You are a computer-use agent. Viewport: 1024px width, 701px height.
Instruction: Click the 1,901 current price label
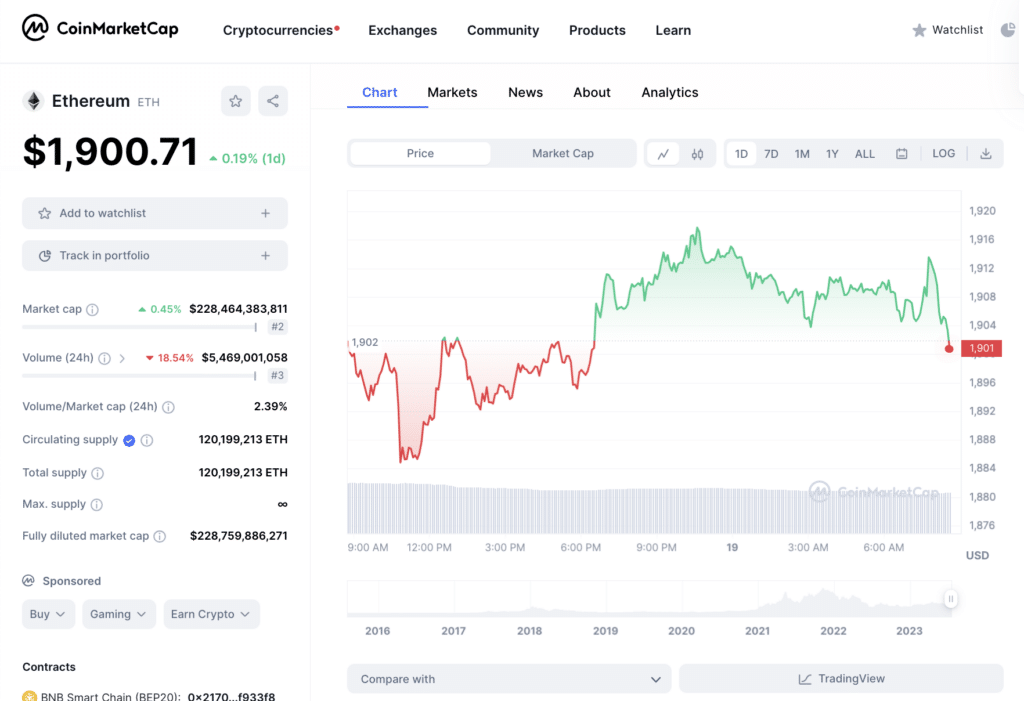coord(982,348)
